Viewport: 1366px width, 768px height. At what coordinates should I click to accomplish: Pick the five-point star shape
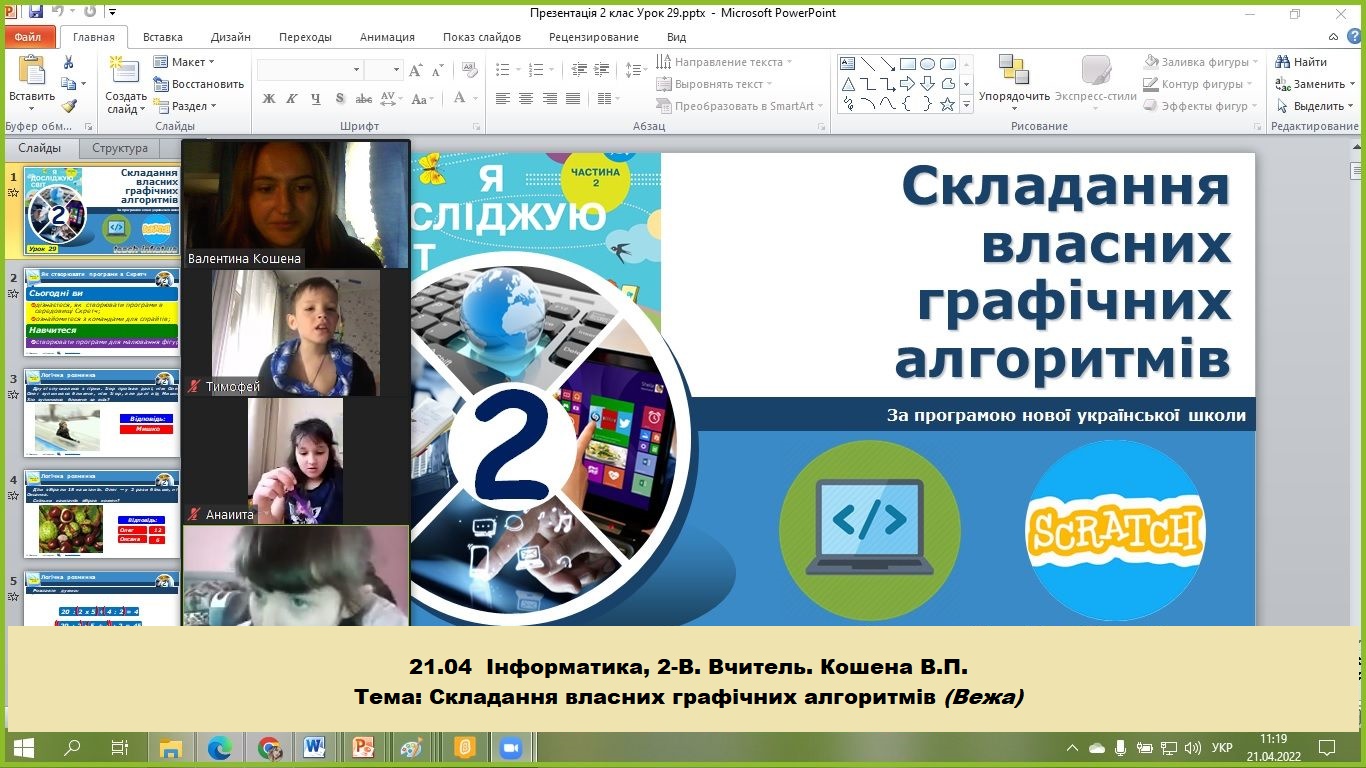[x=947, y=104]
